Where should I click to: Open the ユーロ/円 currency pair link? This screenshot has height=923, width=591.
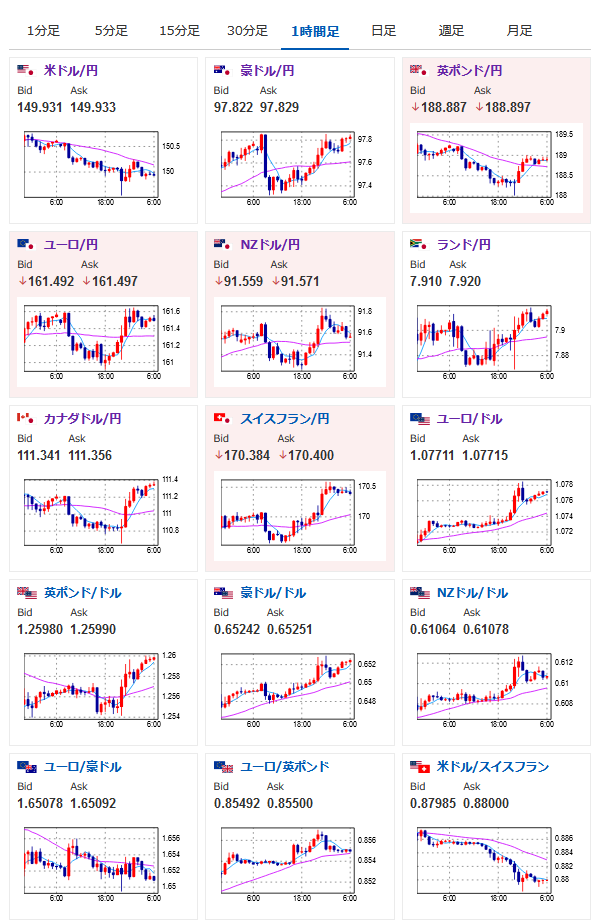point(71,244)
